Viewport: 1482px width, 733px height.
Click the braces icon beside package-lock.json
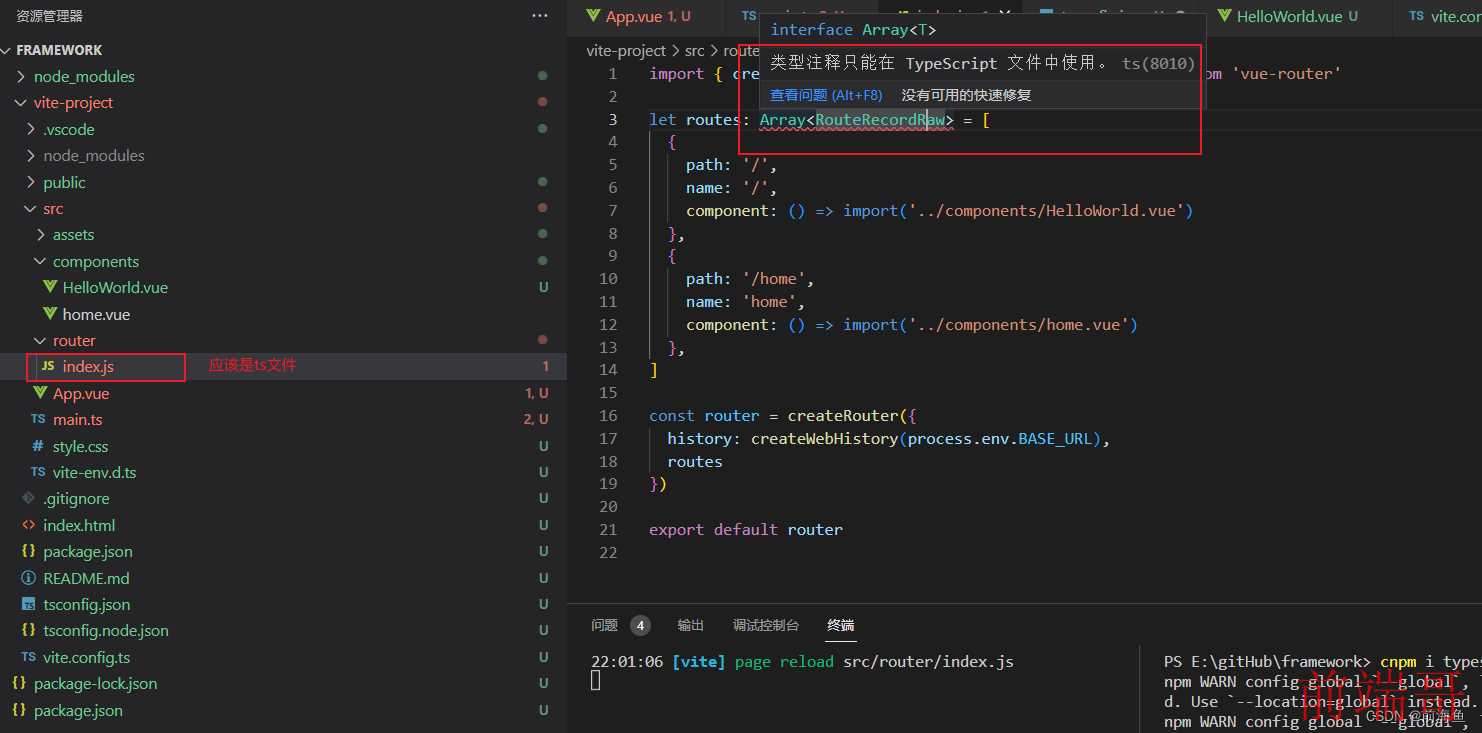pos(19,683)
